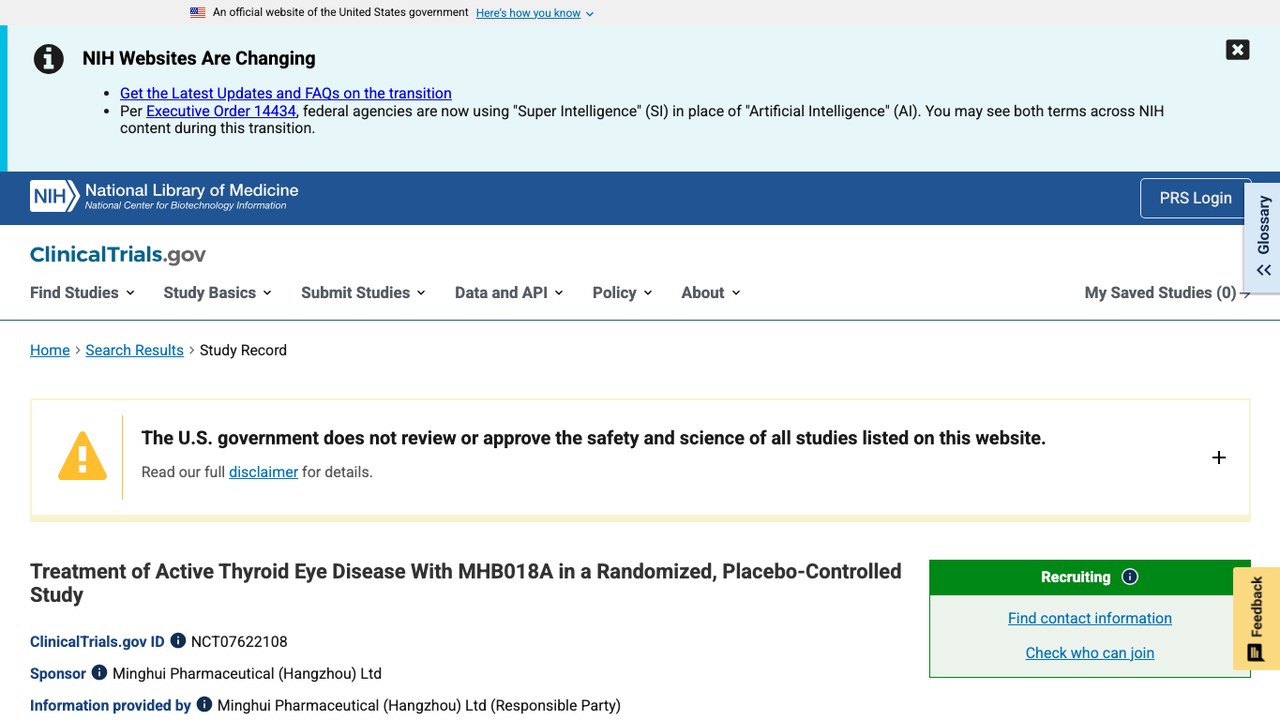The height and width of the screenshot is (720, 1280).
Task: Expand the disclaimer with the plus icon
Action: pyautogui.click(x=1218, y=458)
